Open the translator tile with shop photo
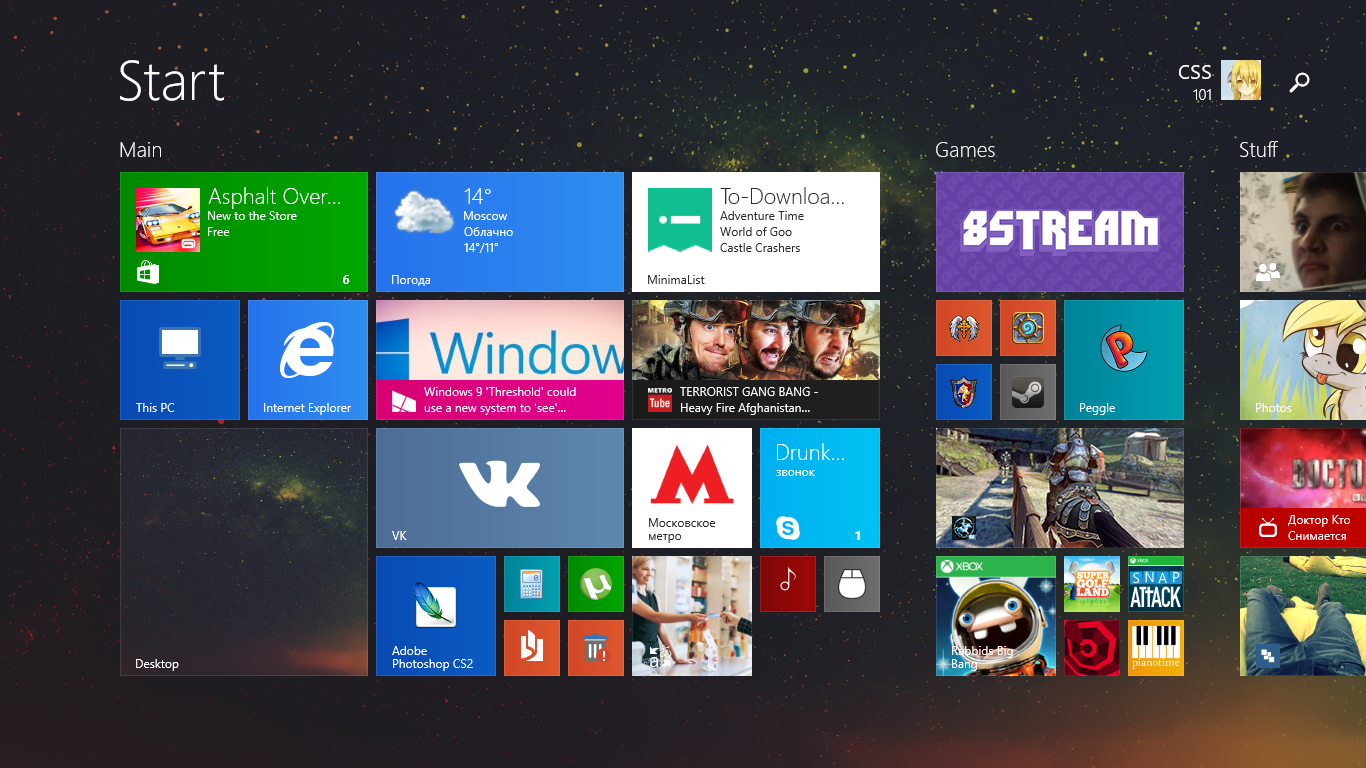 [692, 616]
